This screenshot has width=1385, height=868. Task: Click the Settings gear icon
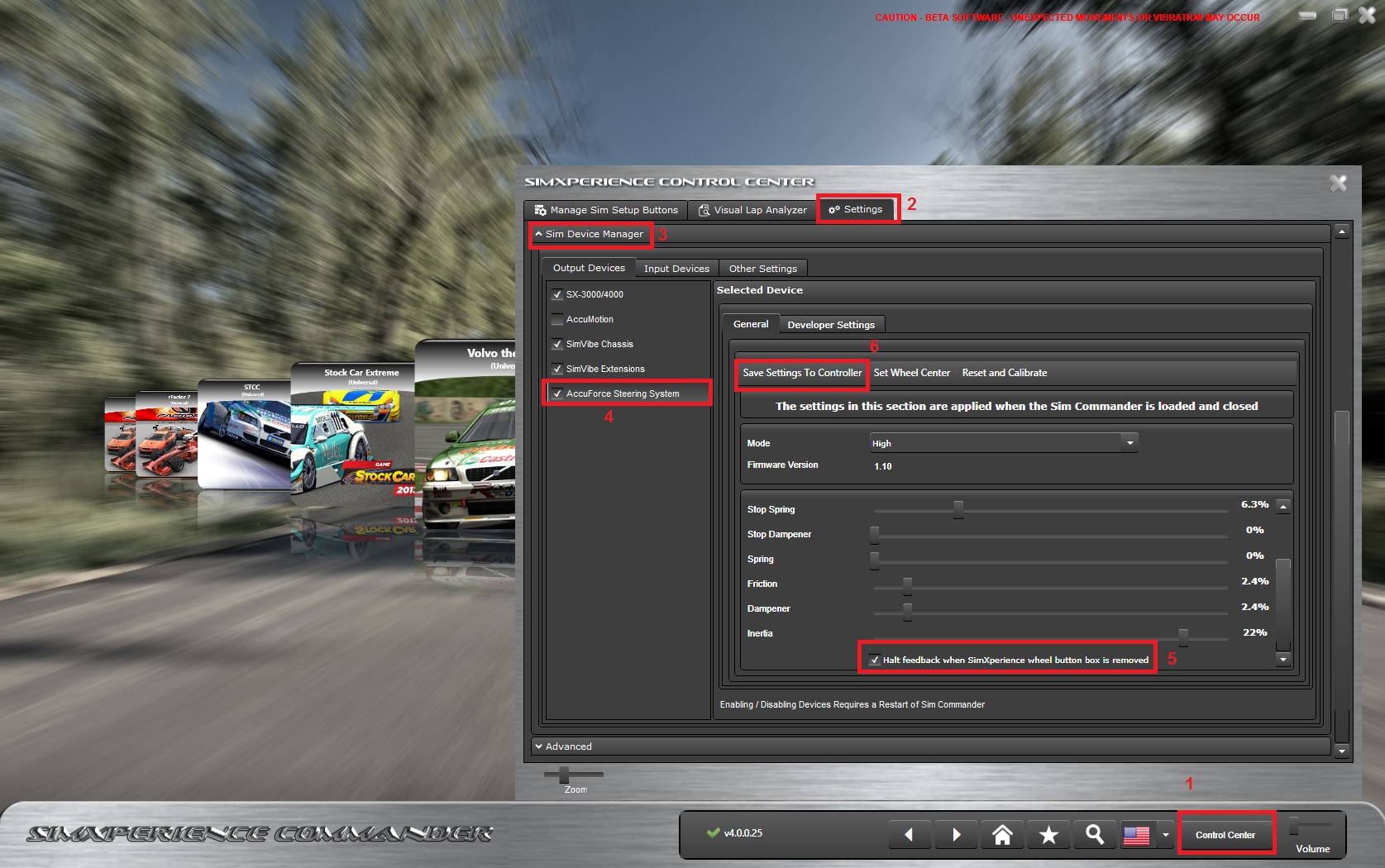click(x=835, y=209)
